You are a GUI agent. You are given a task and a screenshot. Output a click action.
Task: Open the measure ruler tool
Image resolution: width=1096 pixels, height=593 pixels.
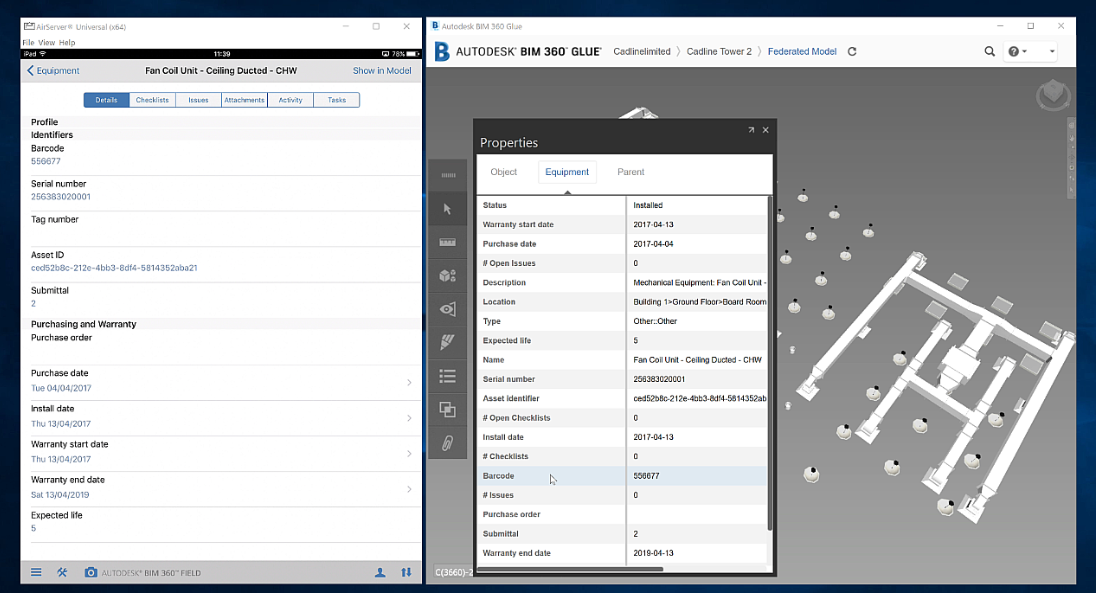[x=447, y=242]
